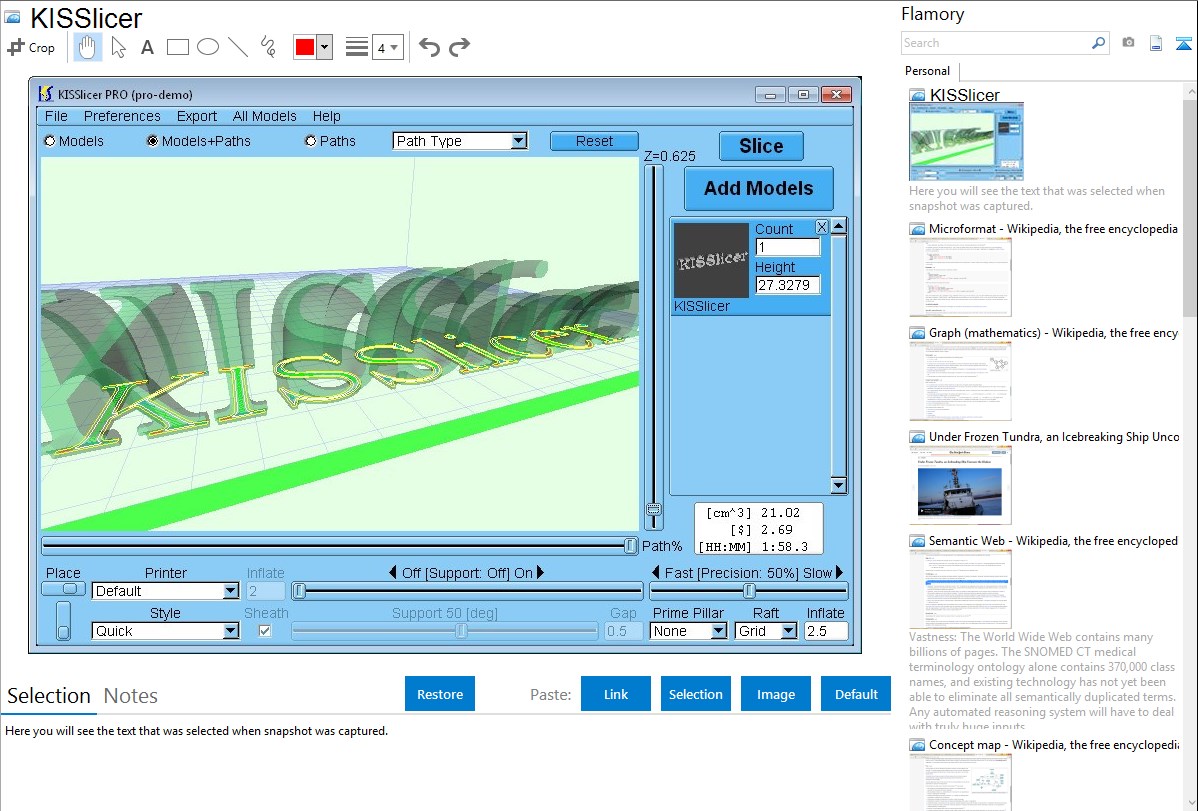Select the Crop tool

tap(31, 47)
